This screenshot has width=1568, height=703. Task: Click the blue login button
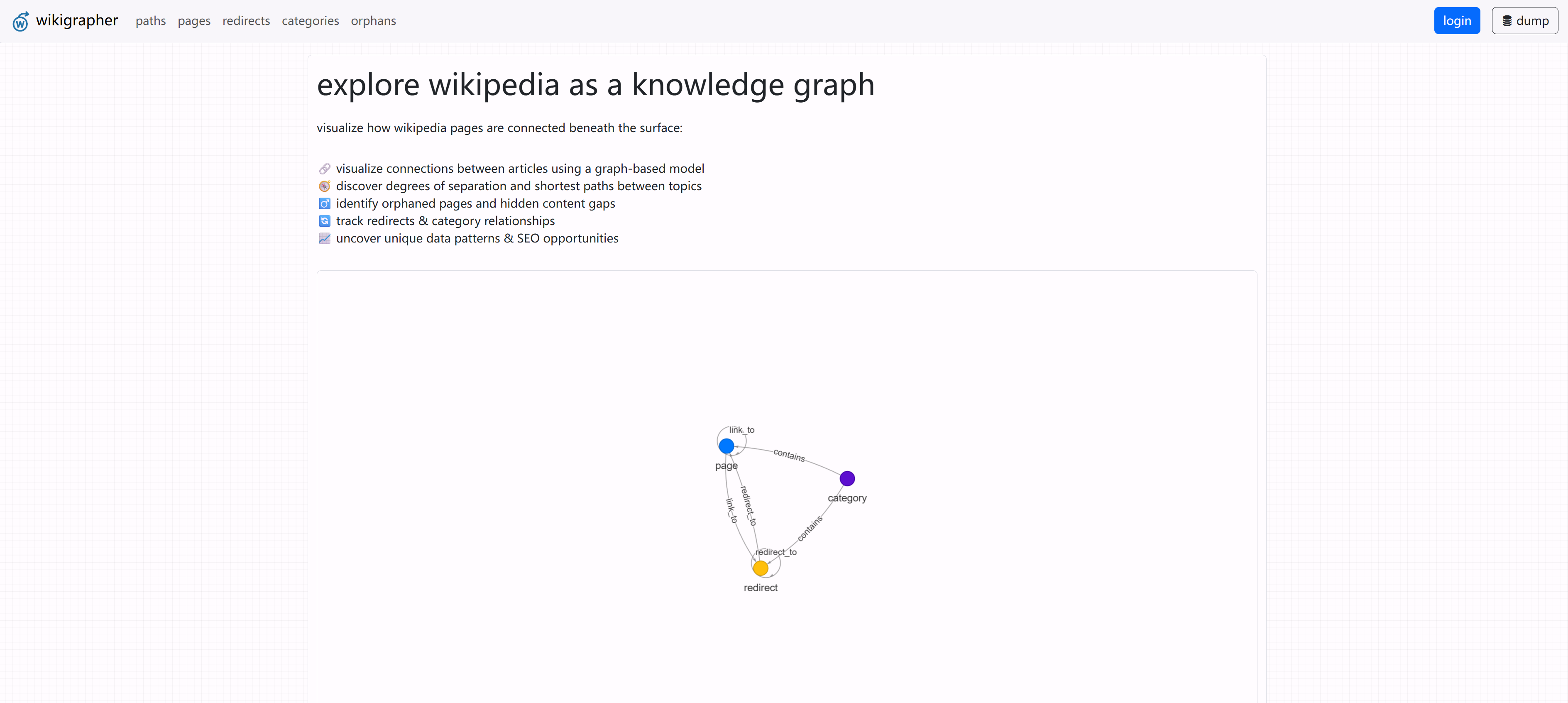point(1457,21)
